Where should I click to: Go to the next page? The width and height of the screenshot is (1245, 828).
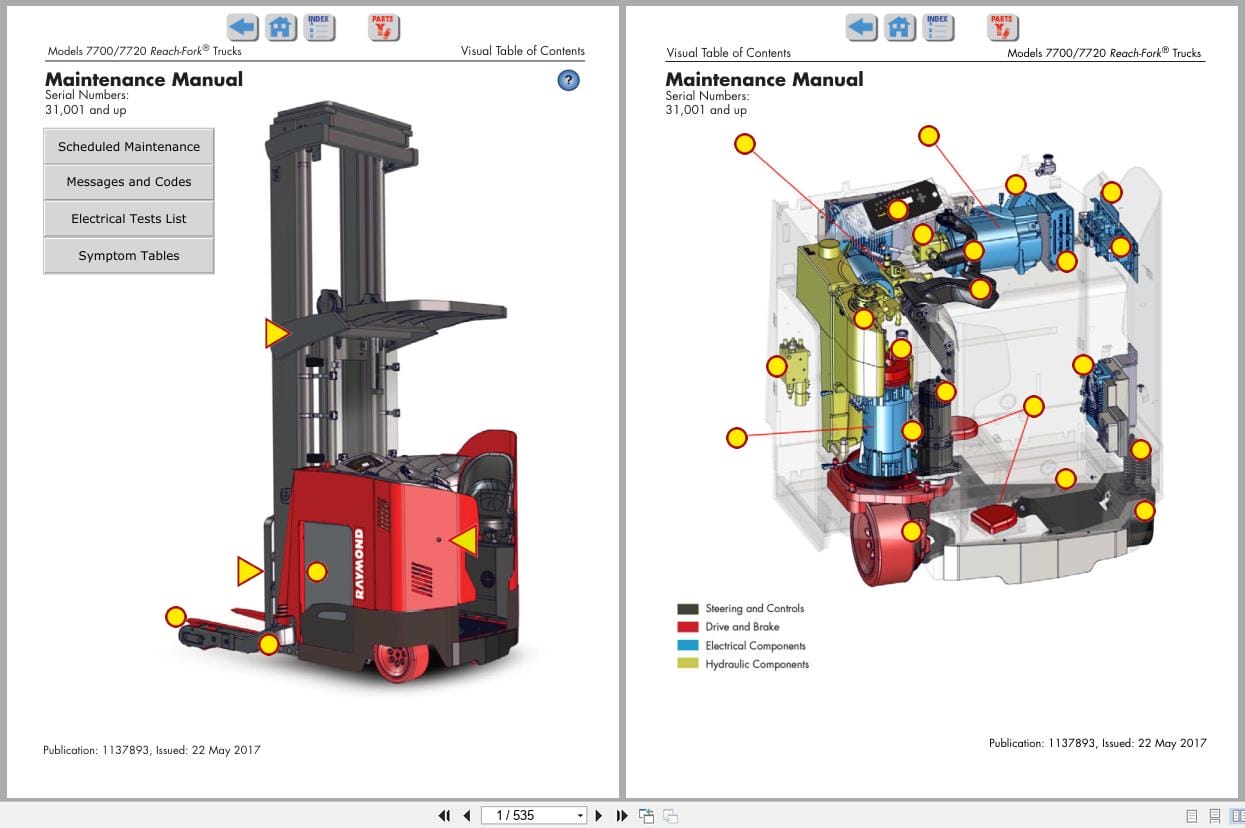(x=599, y=815)
